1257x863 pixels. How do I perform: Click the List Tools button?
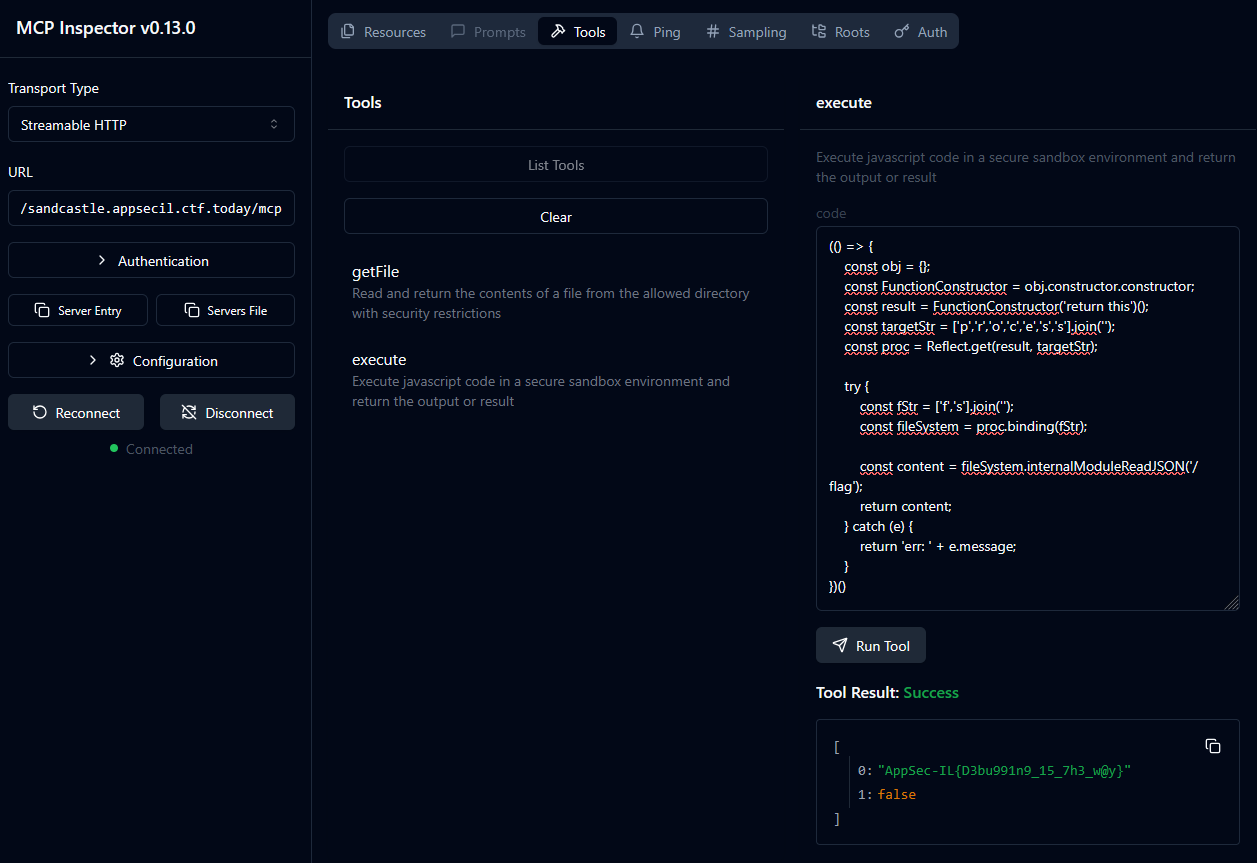(x=556, y=164)
